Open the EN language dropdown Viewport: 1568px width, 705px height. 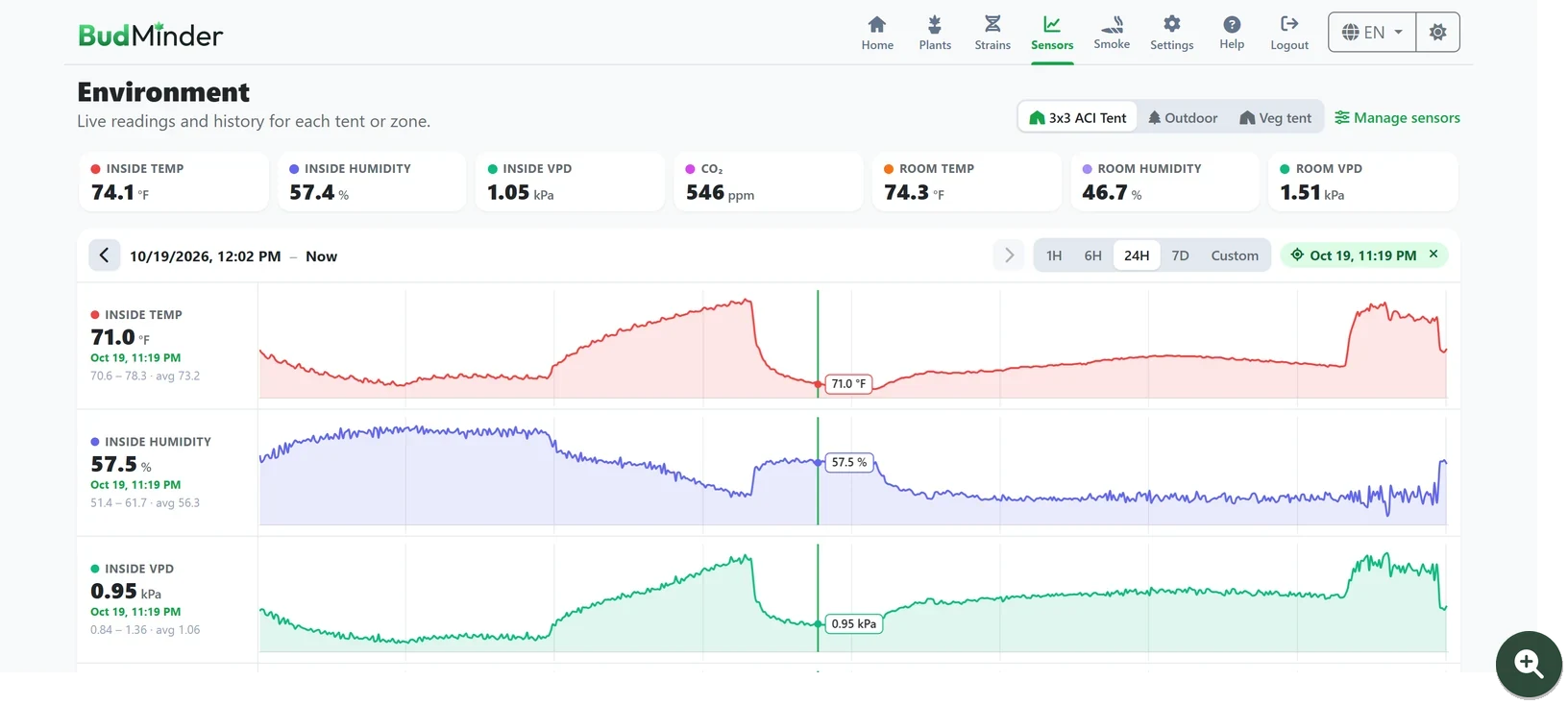click(x=1372, y=32)
